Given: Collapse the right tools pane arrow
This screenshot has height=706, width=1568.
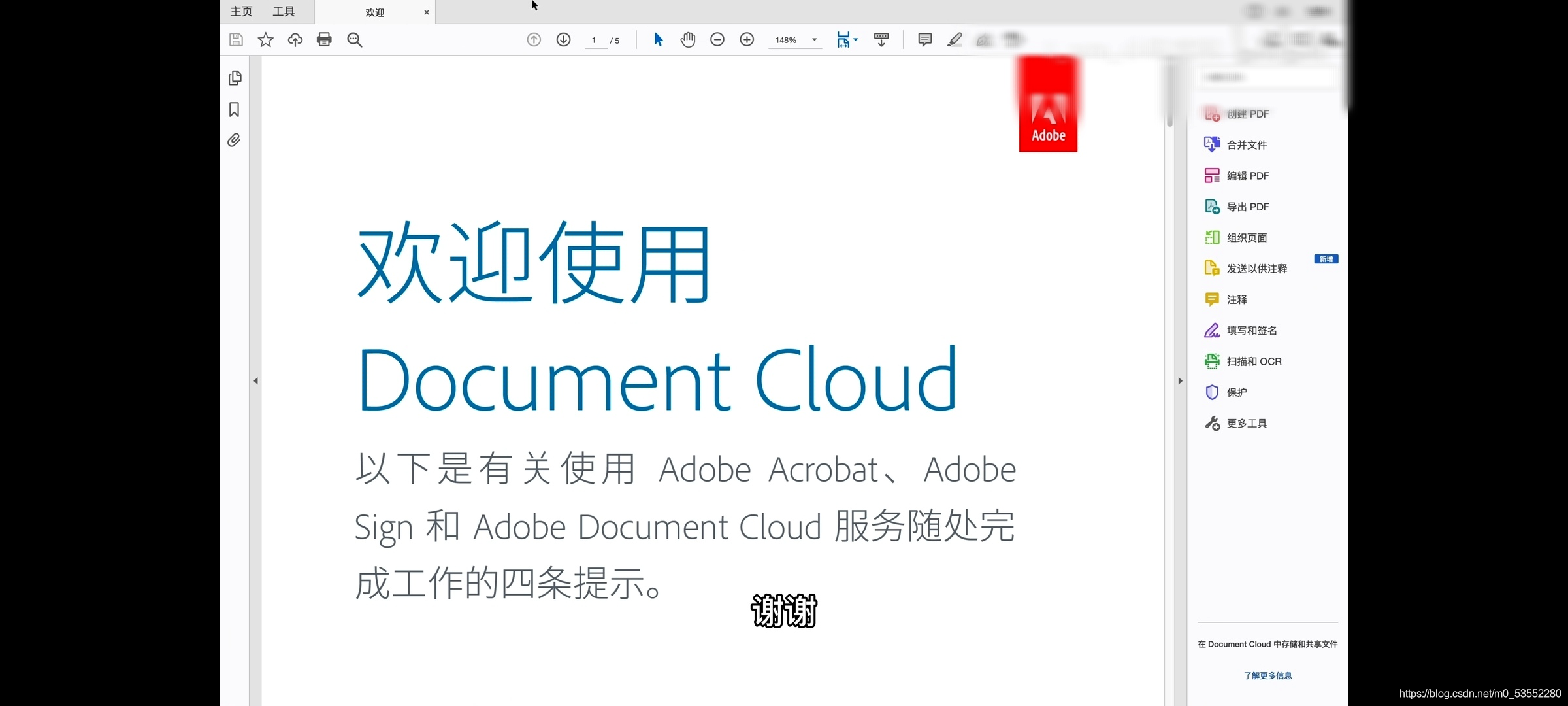Looking at the screenshot, I should pyautogui.click(x=1181, y=380).
